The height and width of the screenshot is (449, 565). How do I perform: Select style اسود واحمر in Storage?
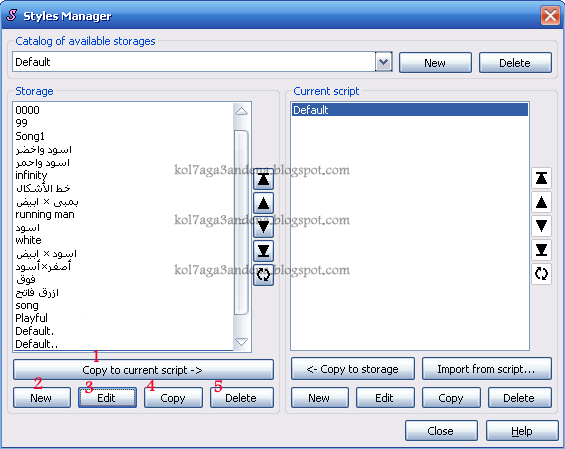click(x=123, y=162)
